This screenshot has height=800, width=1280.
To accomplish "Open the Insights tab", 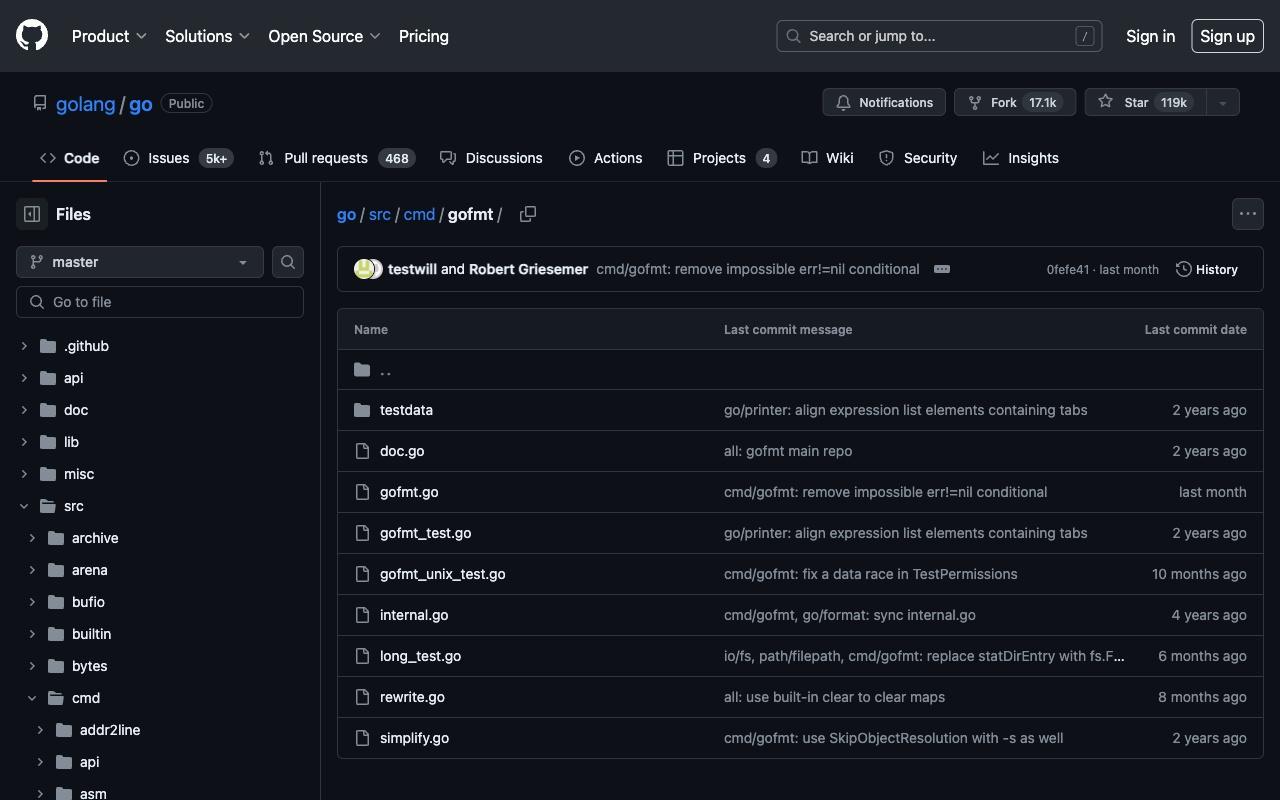I will pos(1021,158).
